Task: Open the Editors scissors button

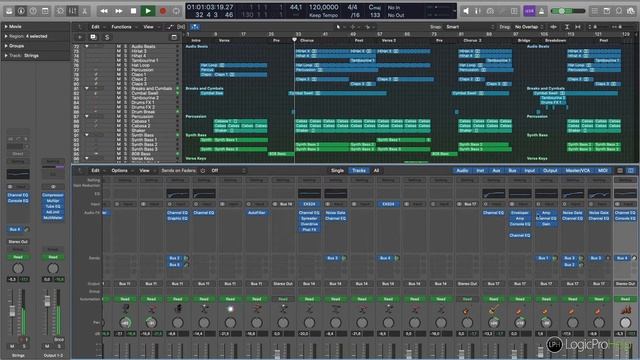Action: point(84,11)
